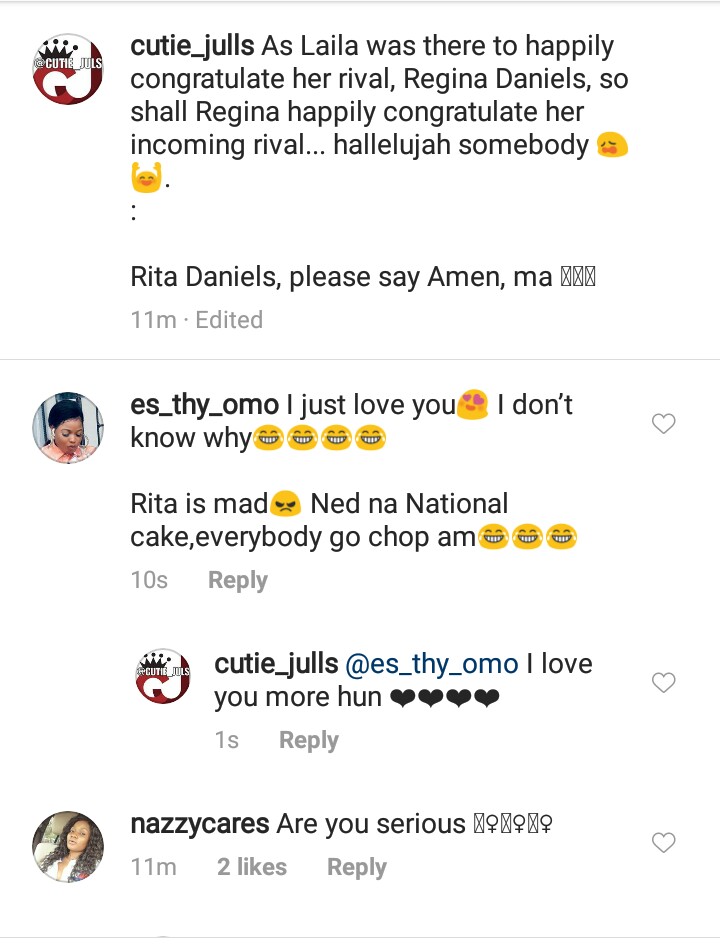
Task: Open es_thy_omo profile picture
Action: click(x=68, y=428)
